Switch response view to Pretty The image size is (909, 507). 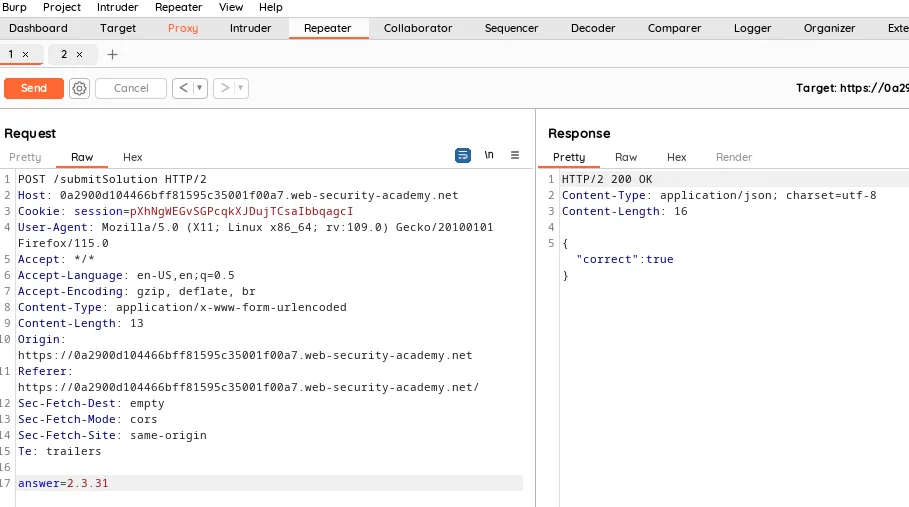(x=569, y=158)
